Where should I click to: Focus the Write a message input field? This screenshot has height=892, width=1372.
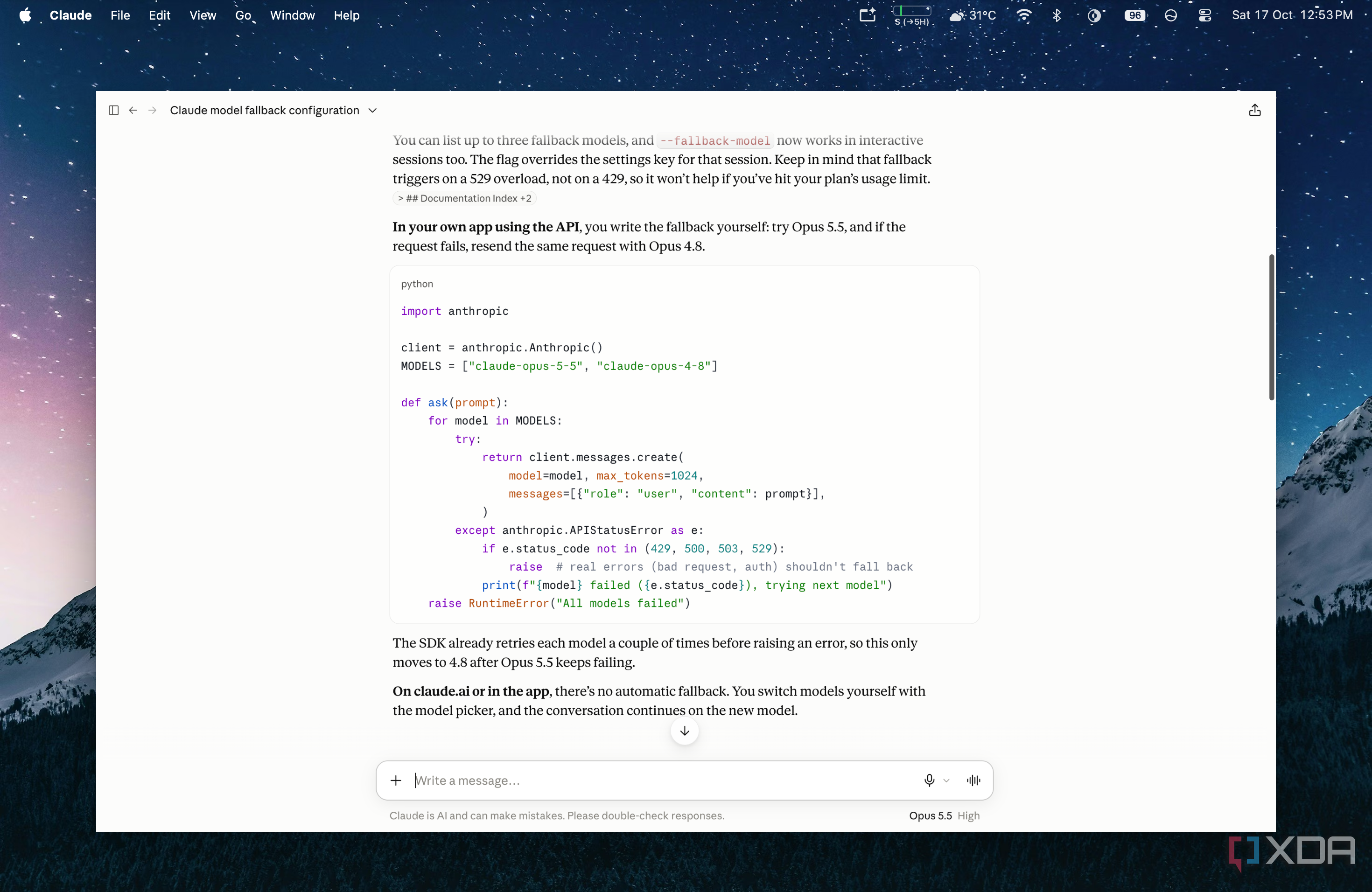click(663, 780)
